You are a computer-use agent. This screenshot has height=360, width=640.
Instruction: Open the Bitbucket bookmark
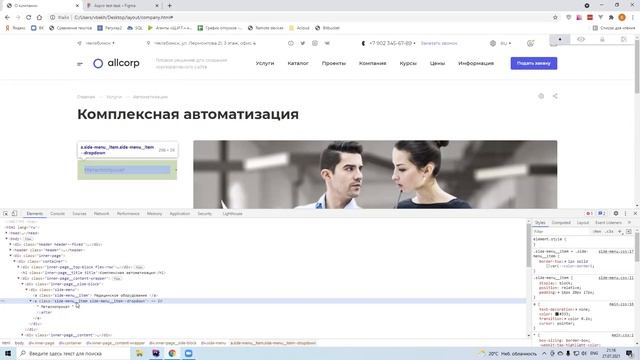click(327, 28)
